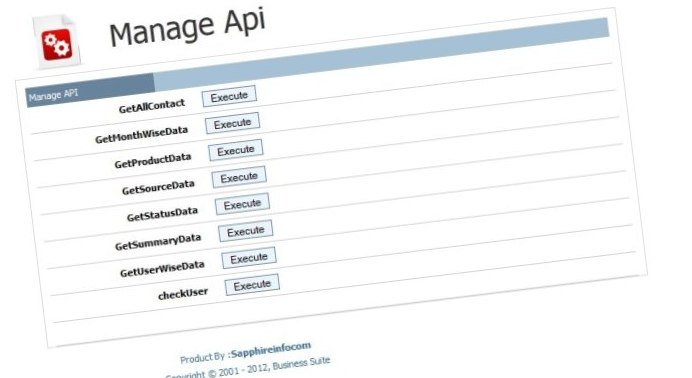Run Execute for checkUser
The width and height of the screenshot is (692, 378).
(252, 285)
